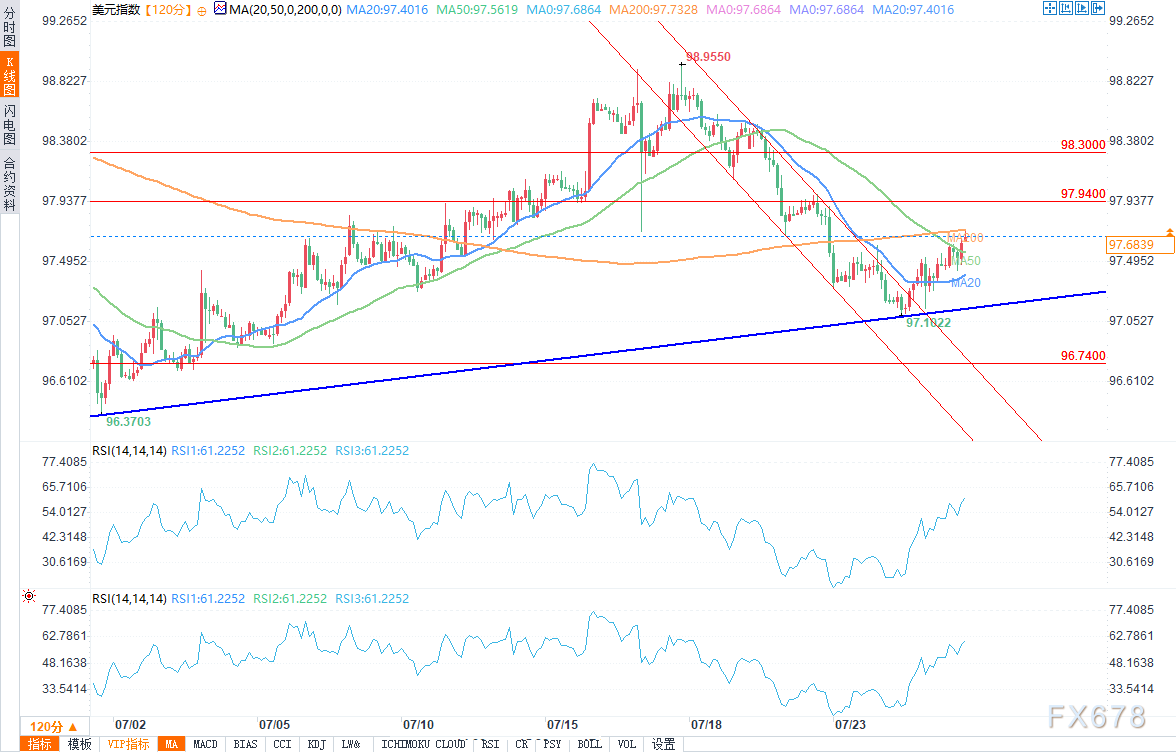
Task: Select the 指标 tab in bottom bar
Action: point(40,744)
